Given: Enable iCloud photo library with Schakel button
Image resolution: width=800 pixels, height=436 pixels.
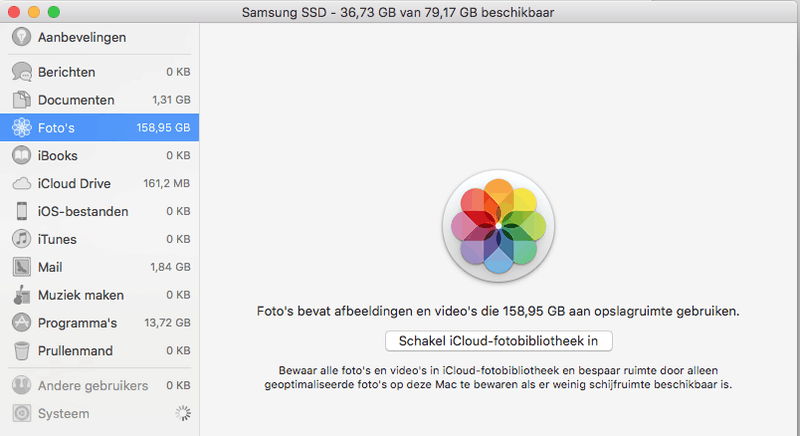Looking at the screenshot, I should [498, 341].
